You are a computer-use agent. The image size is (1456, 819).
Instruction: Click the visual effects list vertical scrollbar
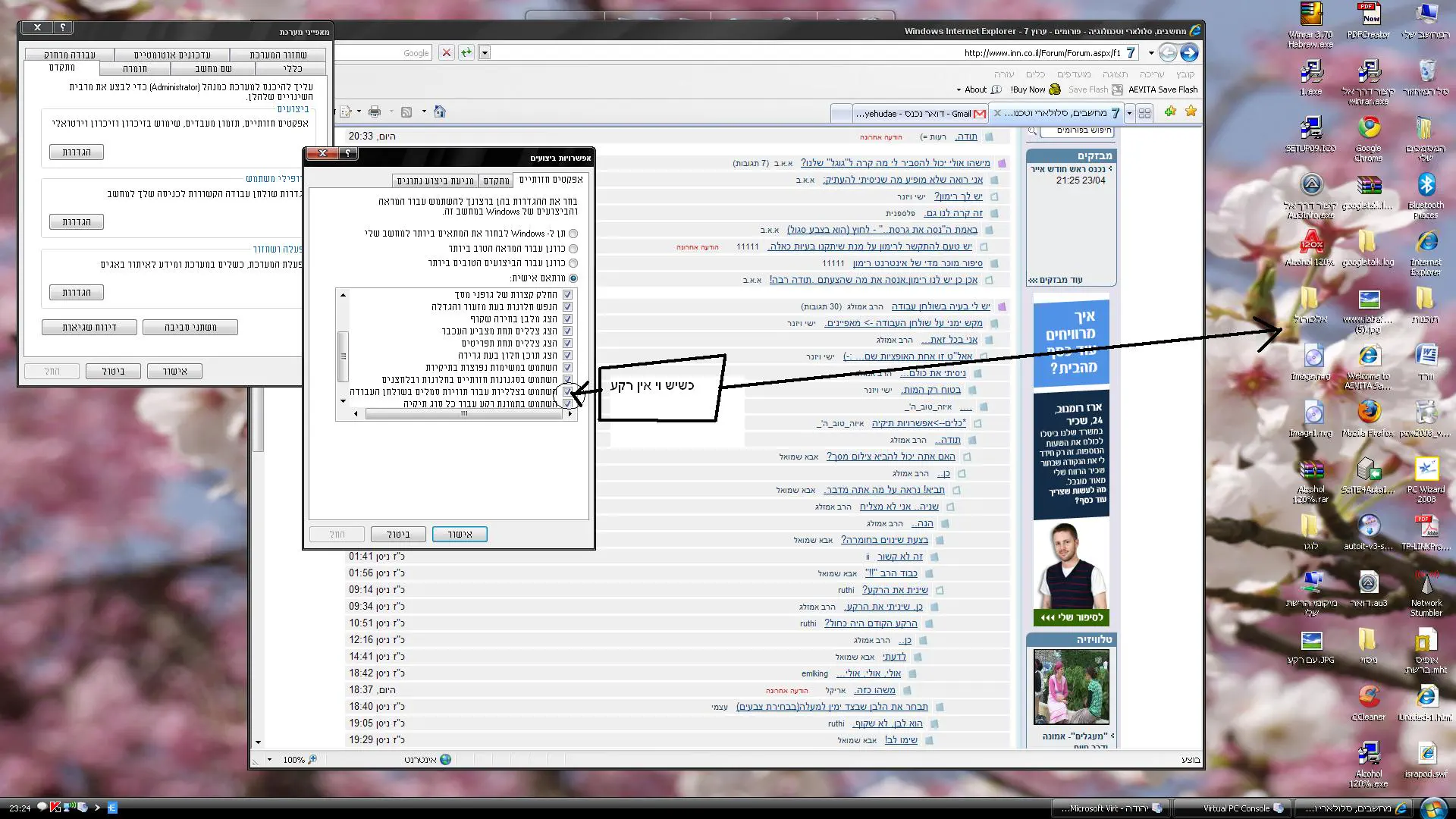(x=343, y=356)
